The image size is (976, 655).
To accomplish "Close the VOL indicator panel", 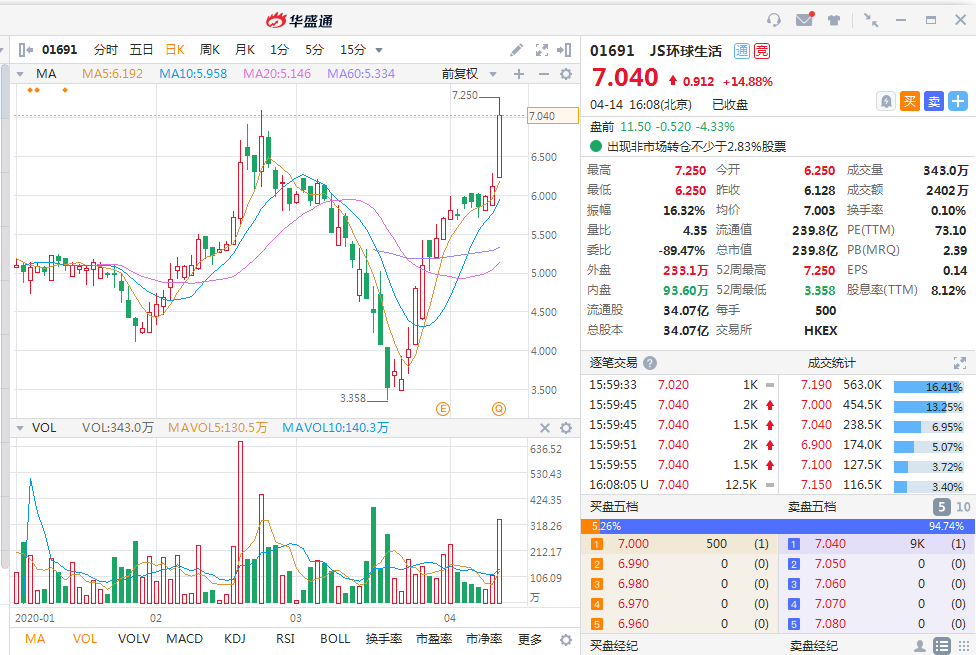I will tap(545, 428).
